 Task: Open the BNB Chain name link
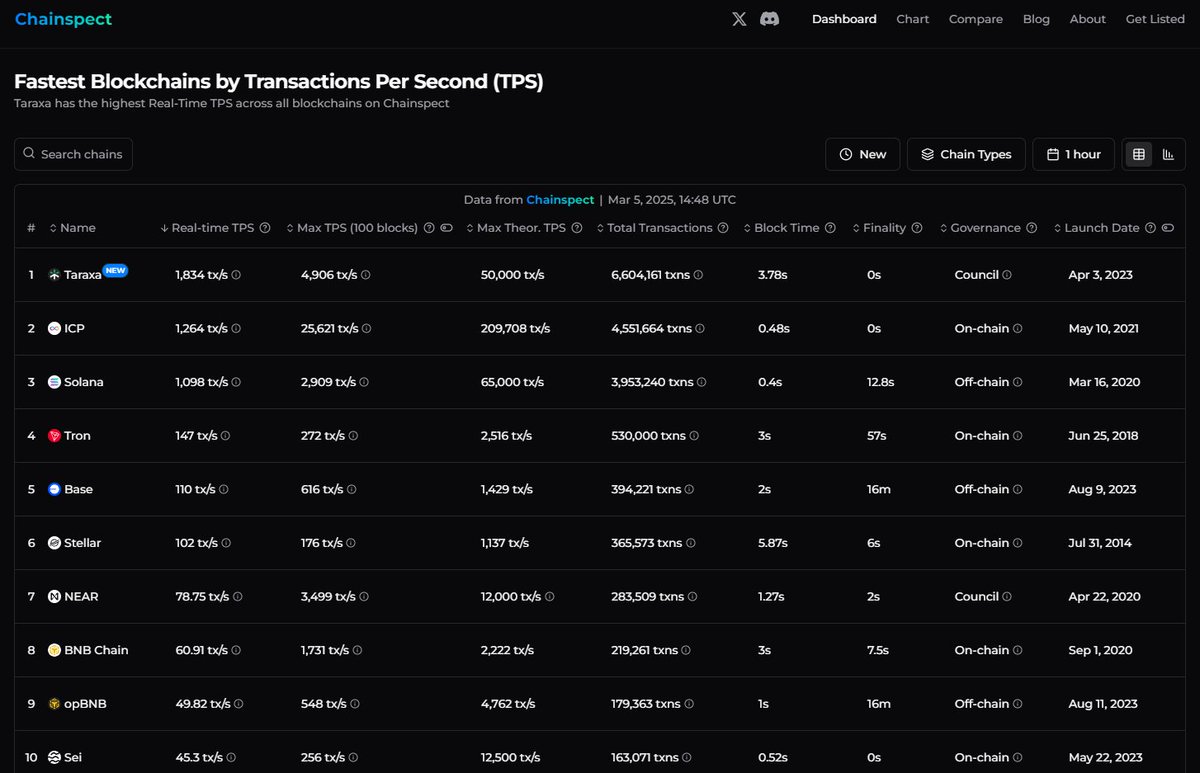(x=96, y=650)
